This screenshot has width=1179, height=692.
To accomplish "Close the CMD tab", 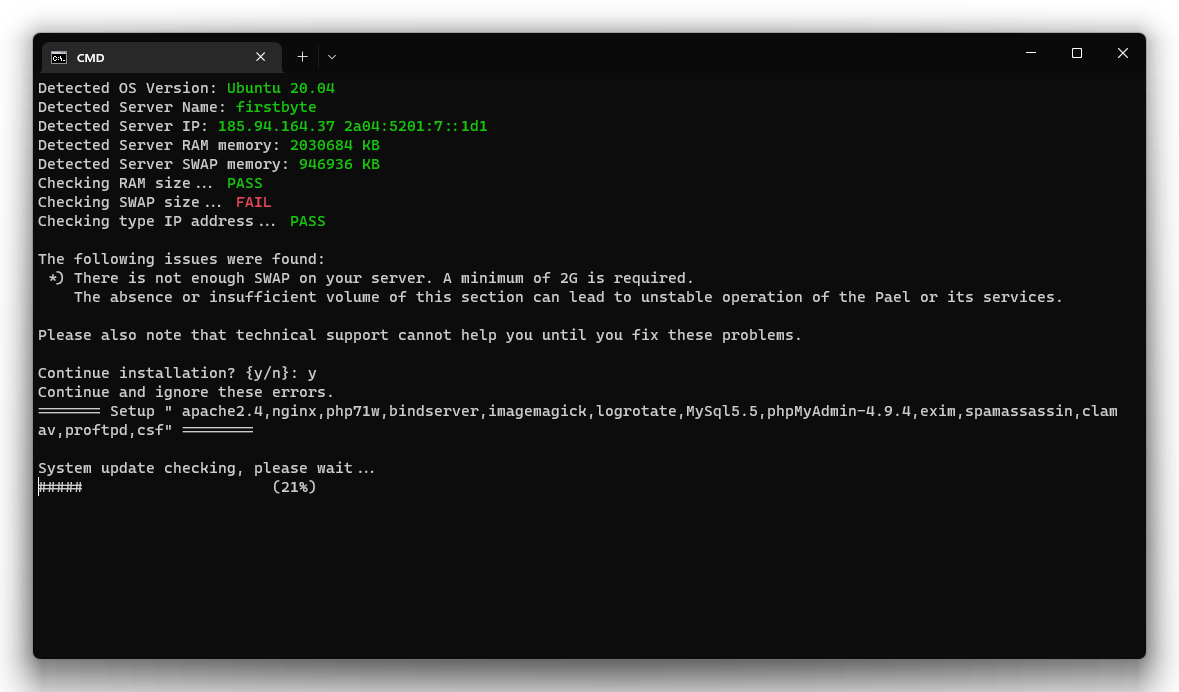I will pyautogui.click(x=260, y=57).
